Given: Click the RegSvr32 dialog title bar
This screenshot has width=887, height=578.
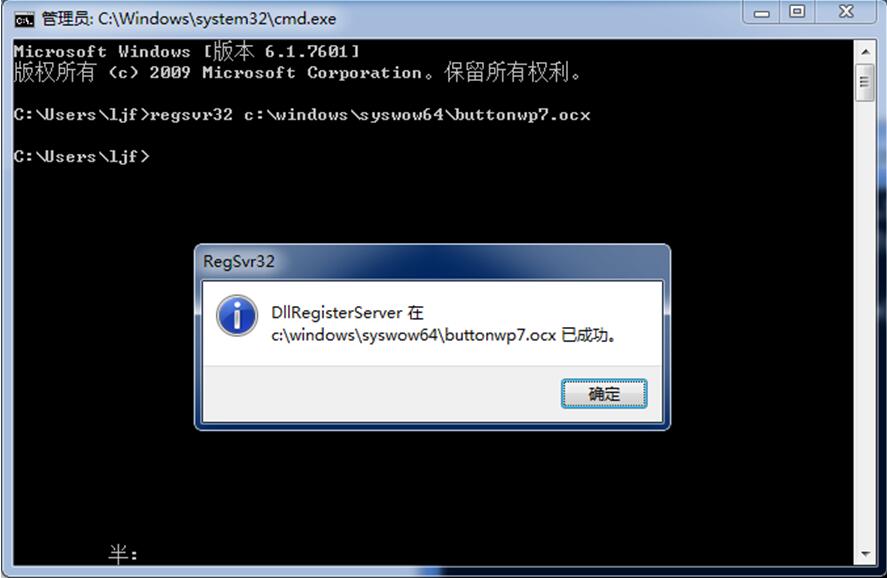Looking at the screenshot, I should tap(432, 262).
